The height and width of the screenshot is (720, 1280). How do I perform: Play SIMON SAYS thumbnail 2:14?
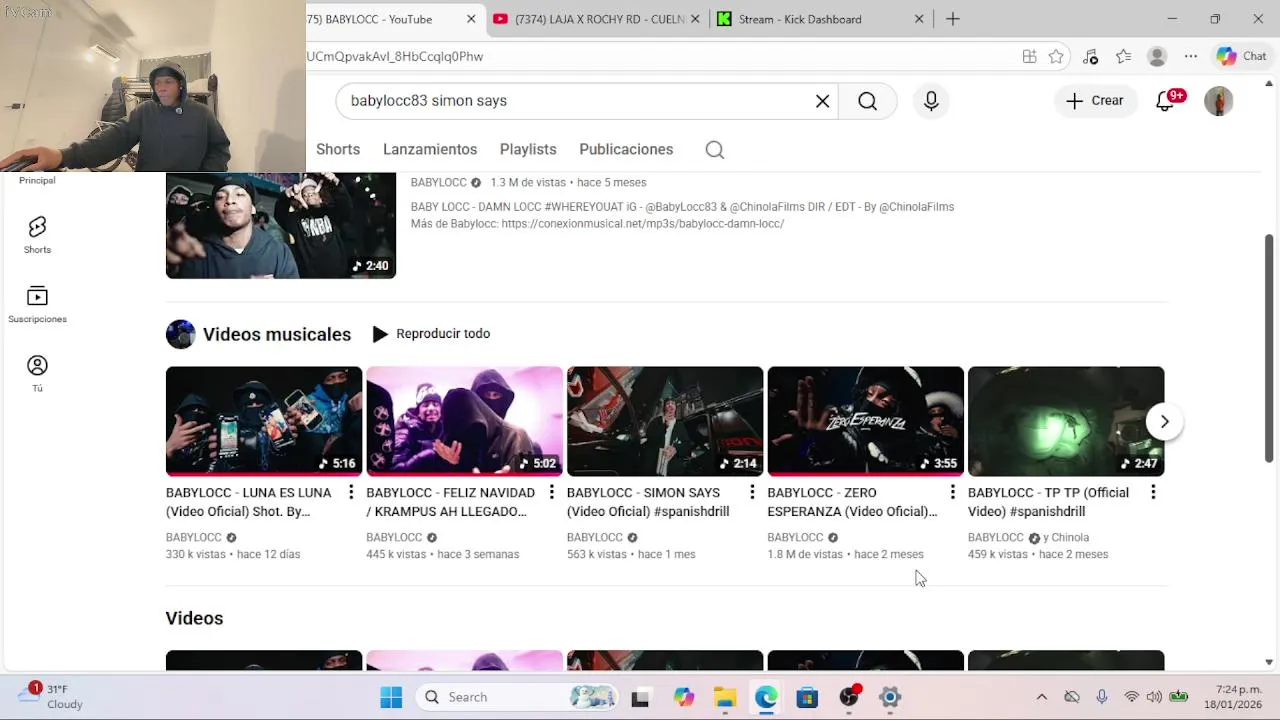coord(665,421)
